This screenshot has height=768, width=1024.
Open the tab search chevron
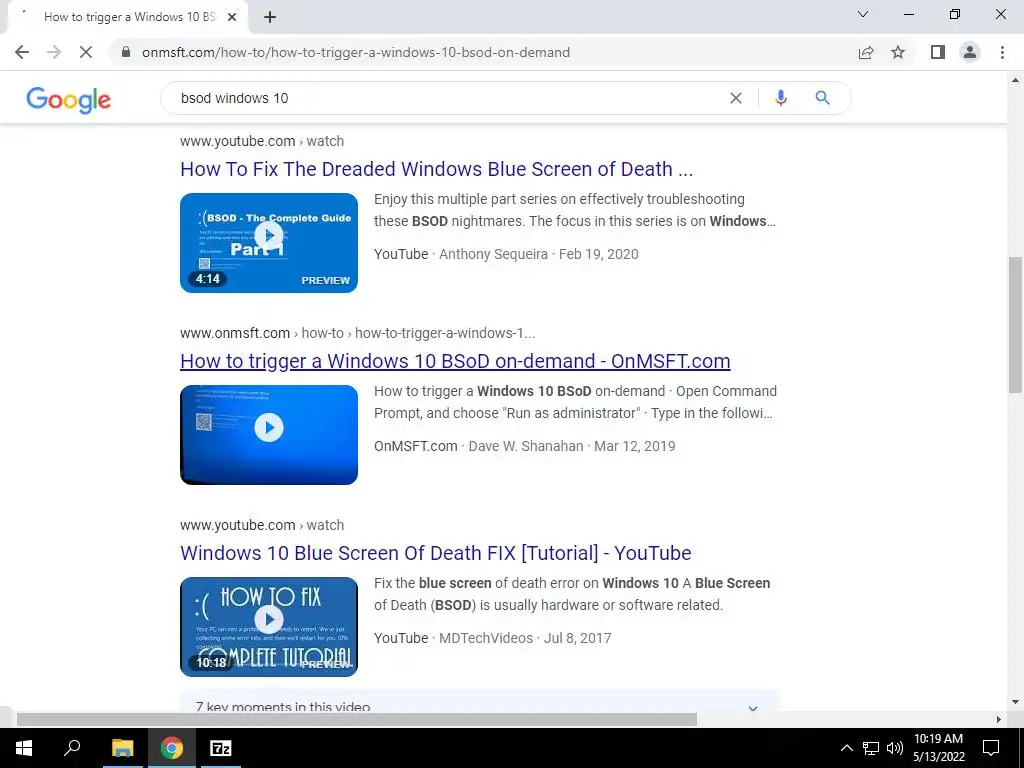(x=863, y=14)
